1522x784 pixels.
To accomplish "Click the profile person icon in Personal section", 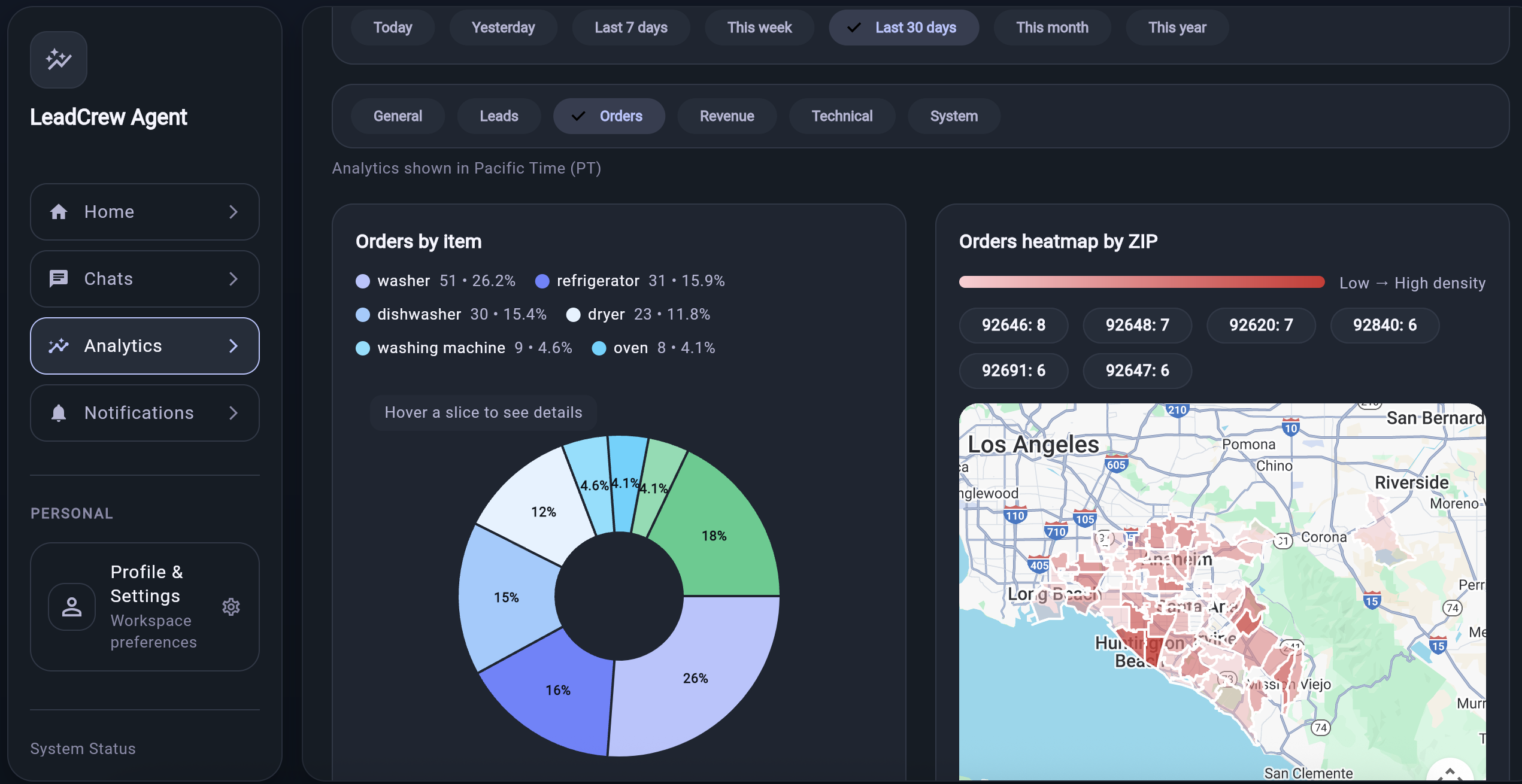I will (72, 606).
